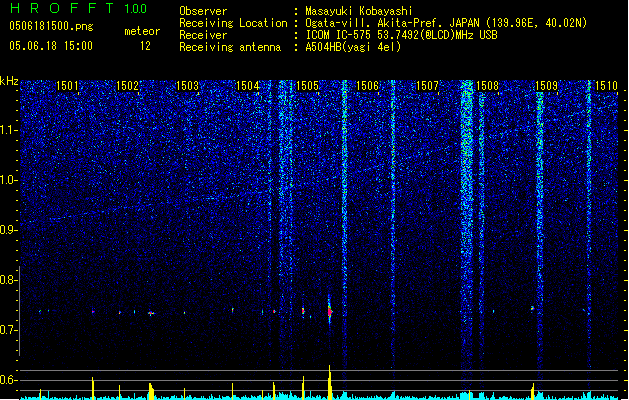Click the tallest yellow spike in power graph
Image resolution: width=629 pixels, height=400 pixels.
tap(330, 382)
